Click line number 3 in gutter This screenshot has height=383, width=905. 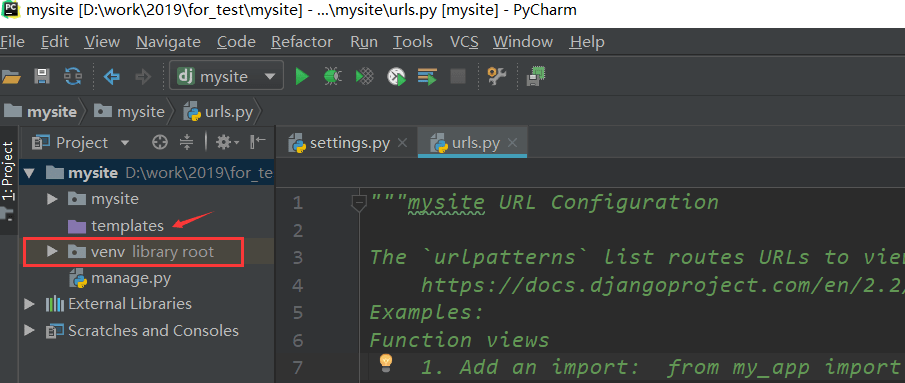pyautogui.click(x=298, y=257)
